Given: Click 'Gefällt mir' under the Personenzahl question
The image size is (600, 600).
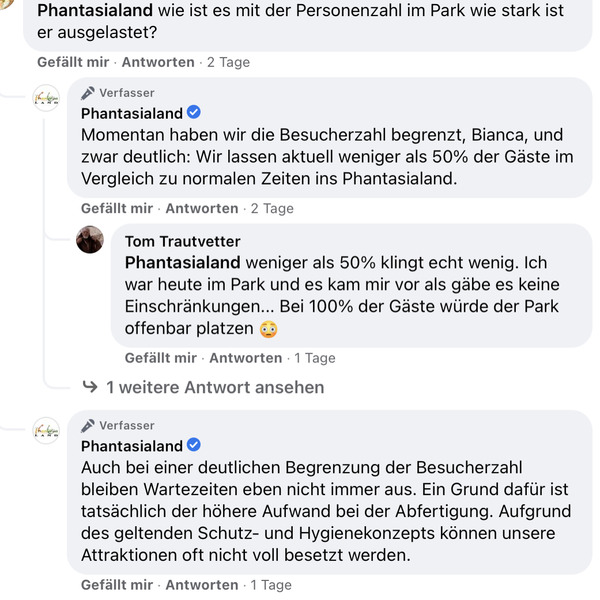Looking at the screenshot, I should 73,62.
